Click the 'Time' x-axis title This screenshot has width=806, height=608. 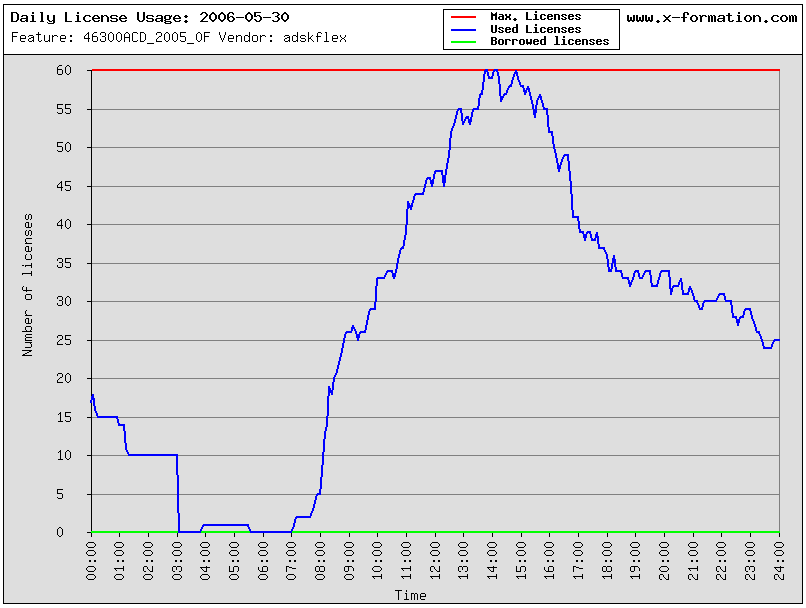[x=410, y=595]
